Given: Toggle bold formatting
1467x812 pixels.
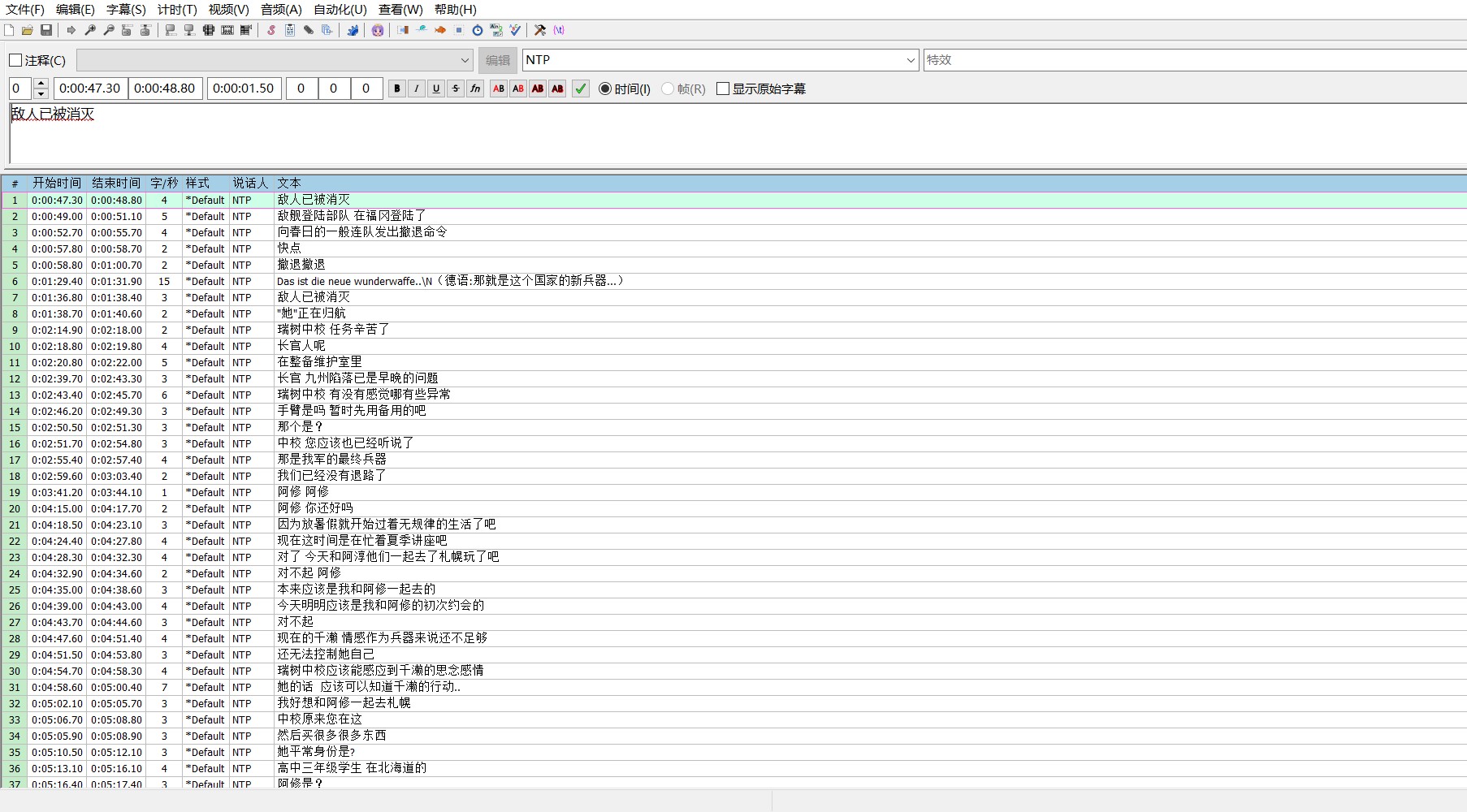Looking at the screenshot, I should point(397,89).
